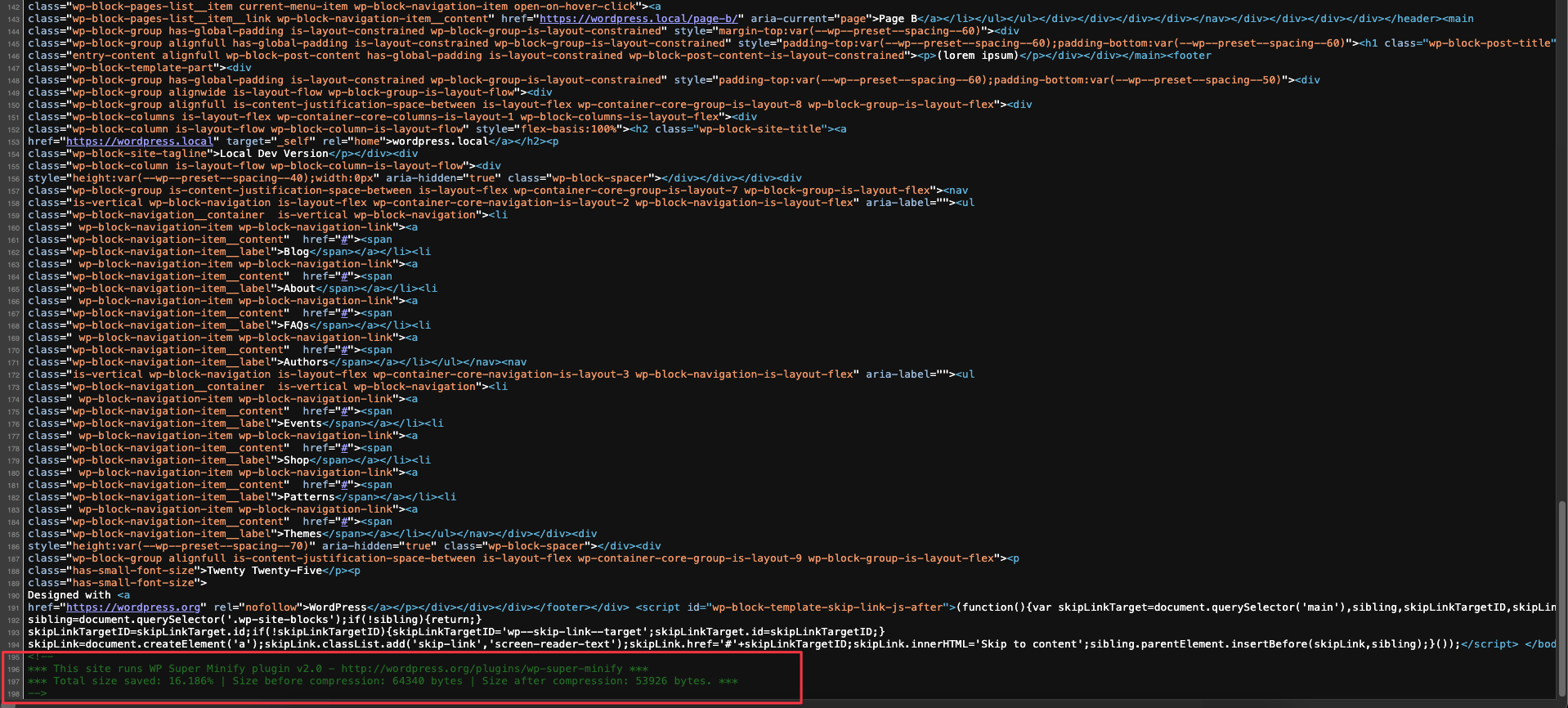Click the # href link on line 178
1568x708 pixels.
pyautogui.click(x=345, y=447)
